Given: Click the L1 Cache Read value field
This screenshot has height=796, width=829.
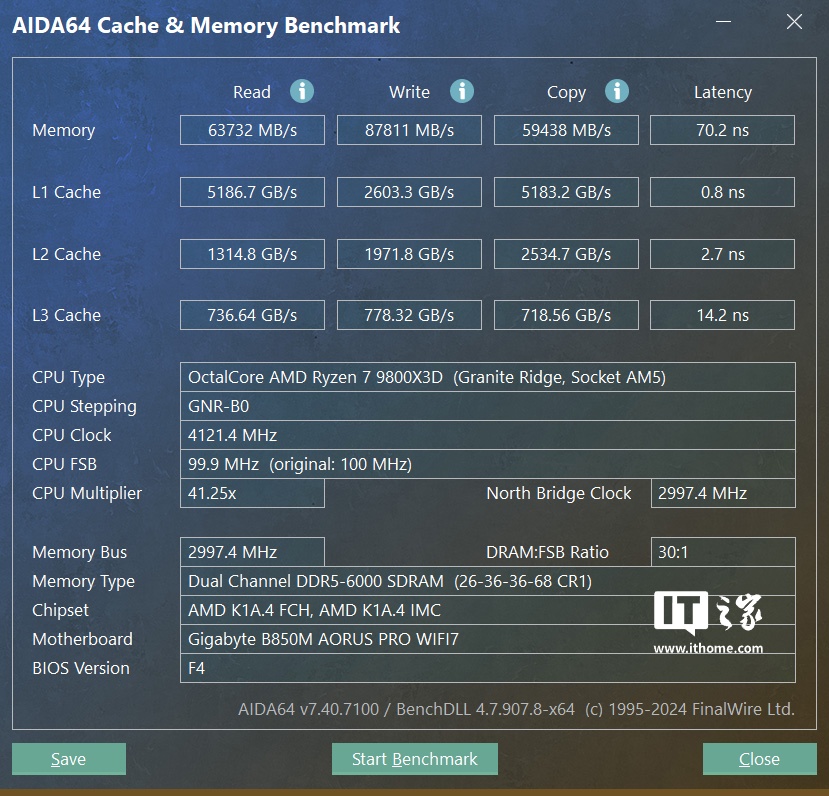Looking at the screenshot, I should 252,192.
